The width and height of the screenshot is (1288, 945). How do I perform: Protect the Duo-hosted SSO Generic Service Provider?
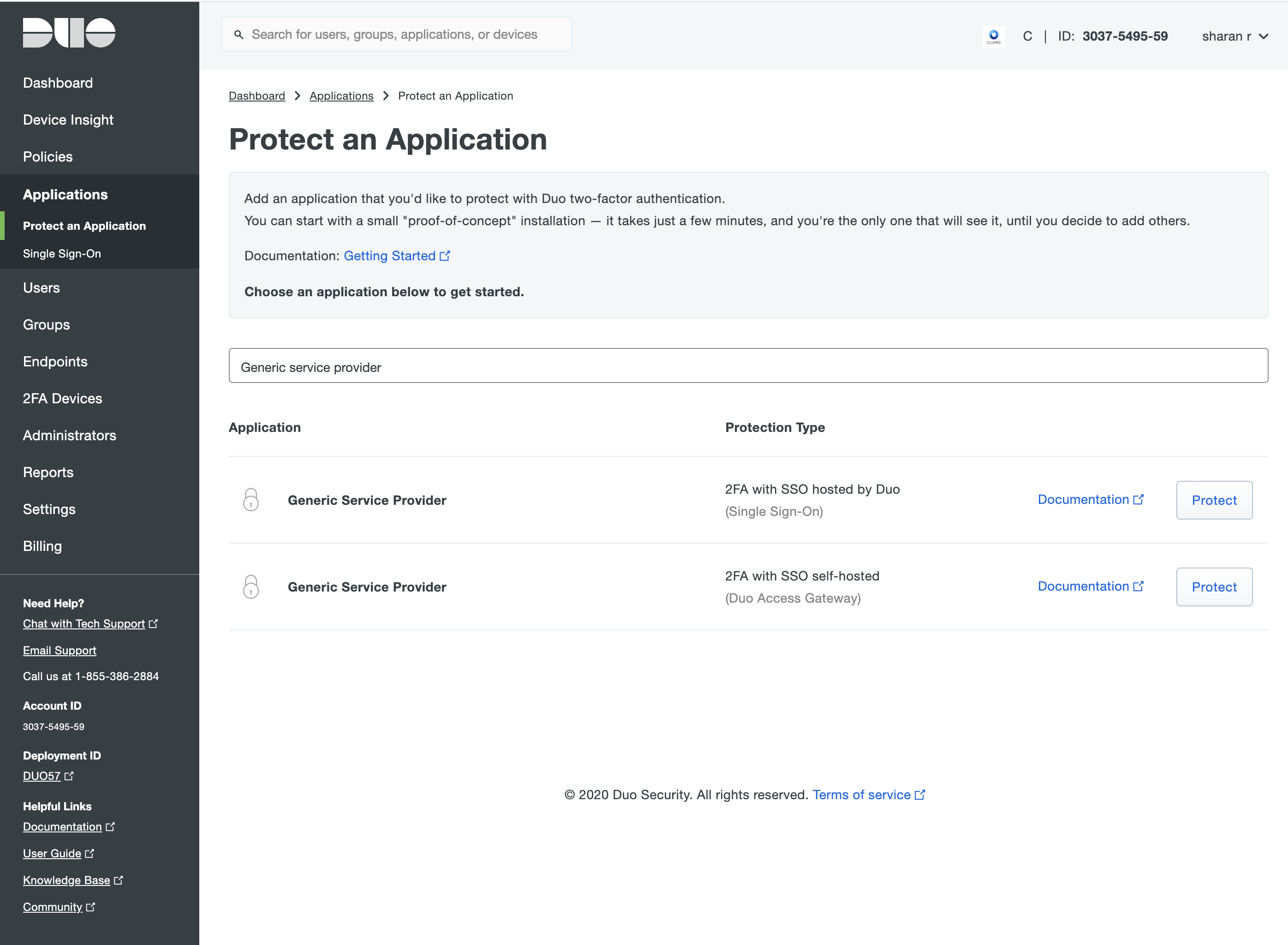pos(1214,500)
